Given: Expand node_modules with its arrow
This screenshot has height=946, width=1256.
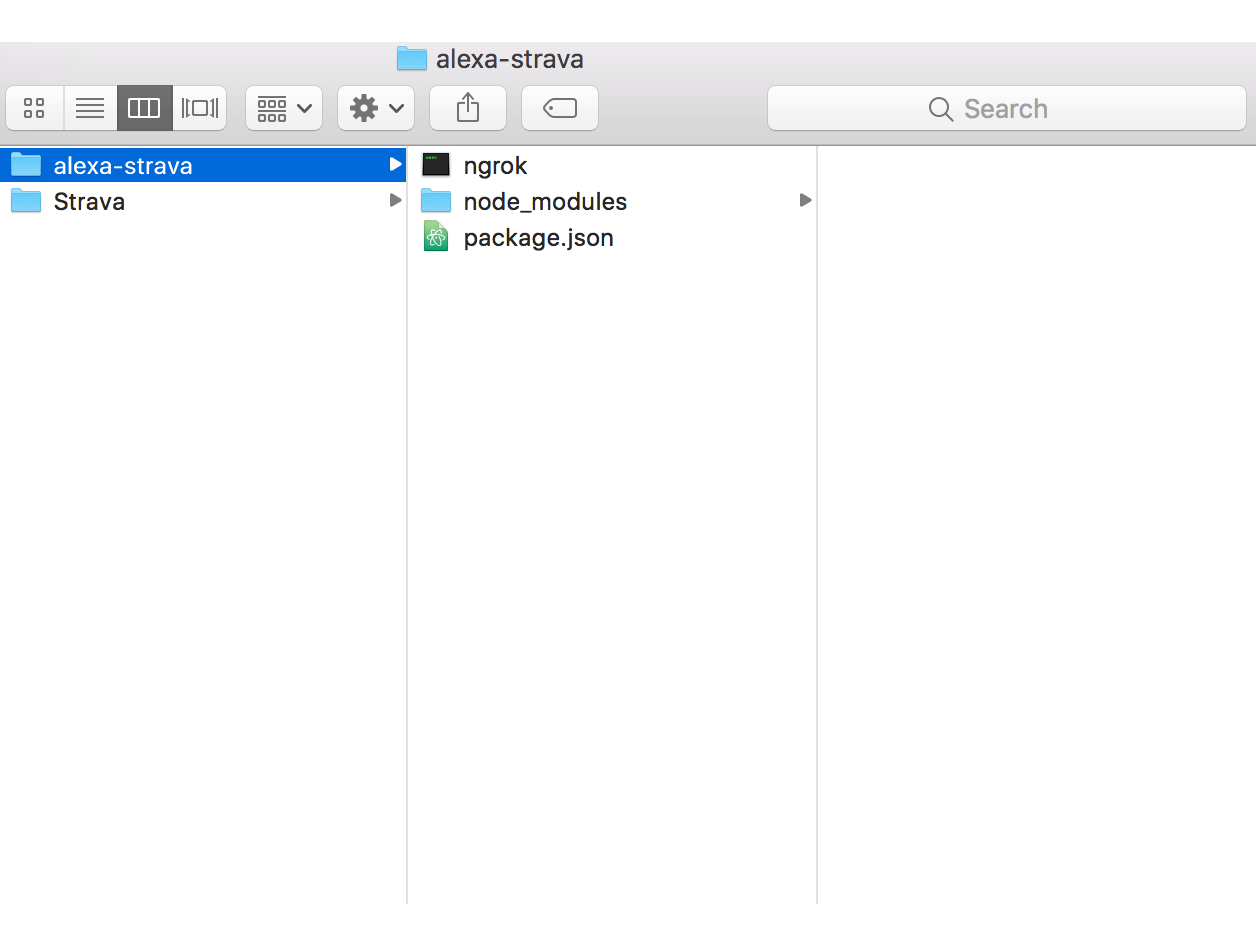Looking at the screenshot, I should [805, 201].
